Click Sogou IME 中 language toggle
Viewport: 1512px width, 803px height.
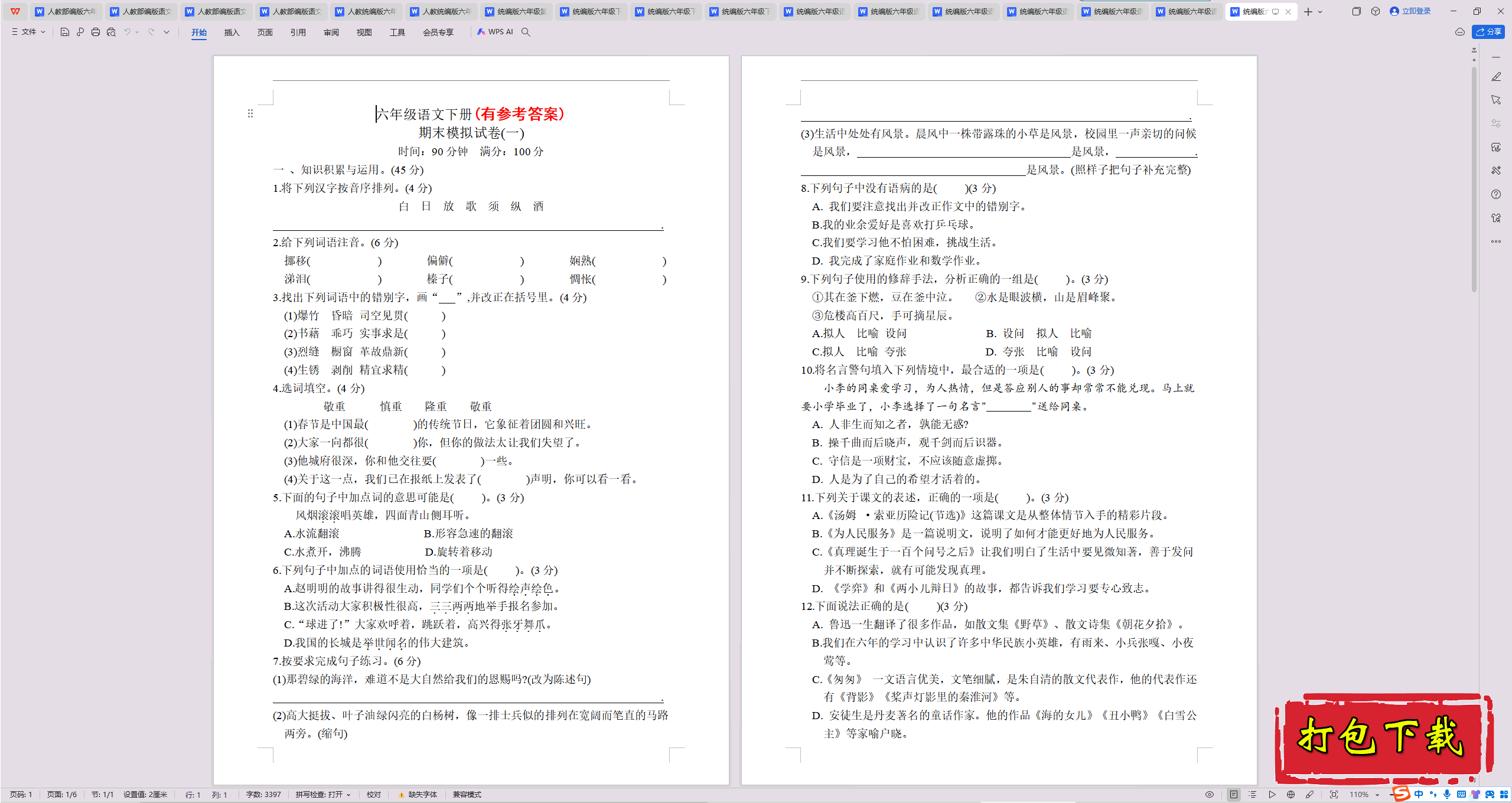coord(1419,795)
